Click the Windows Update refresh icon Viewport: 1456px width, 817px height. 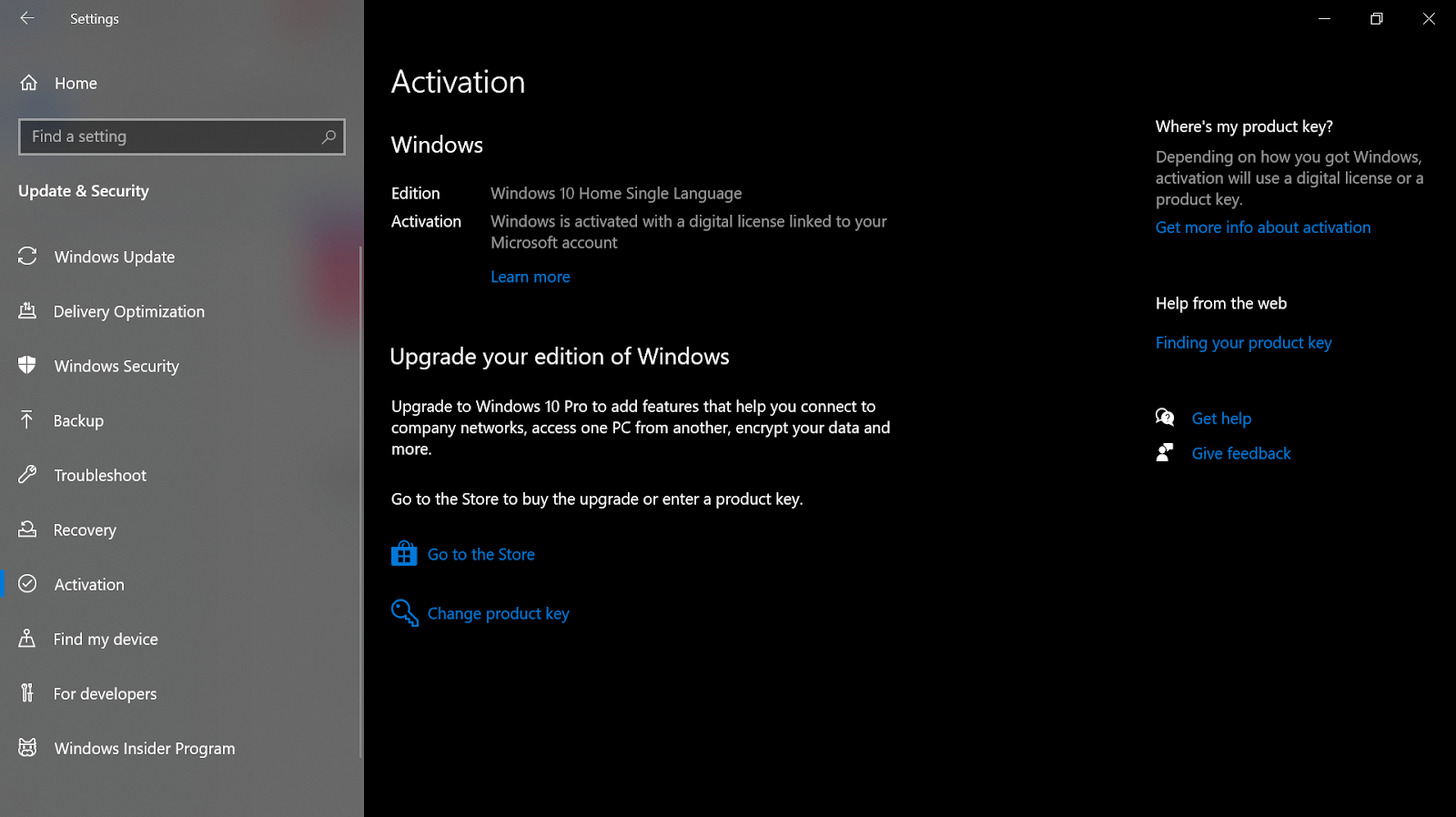tap(27, 257)
